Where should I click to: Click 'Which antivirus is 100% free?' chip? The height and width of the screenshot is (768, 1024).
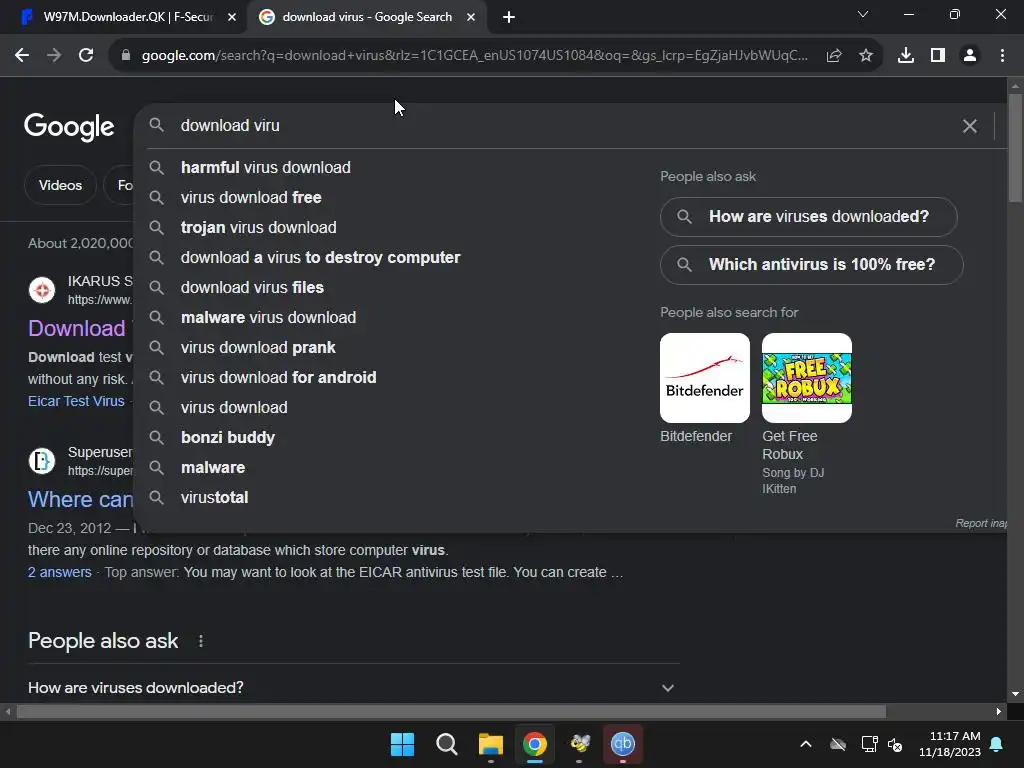pos(811,265)
